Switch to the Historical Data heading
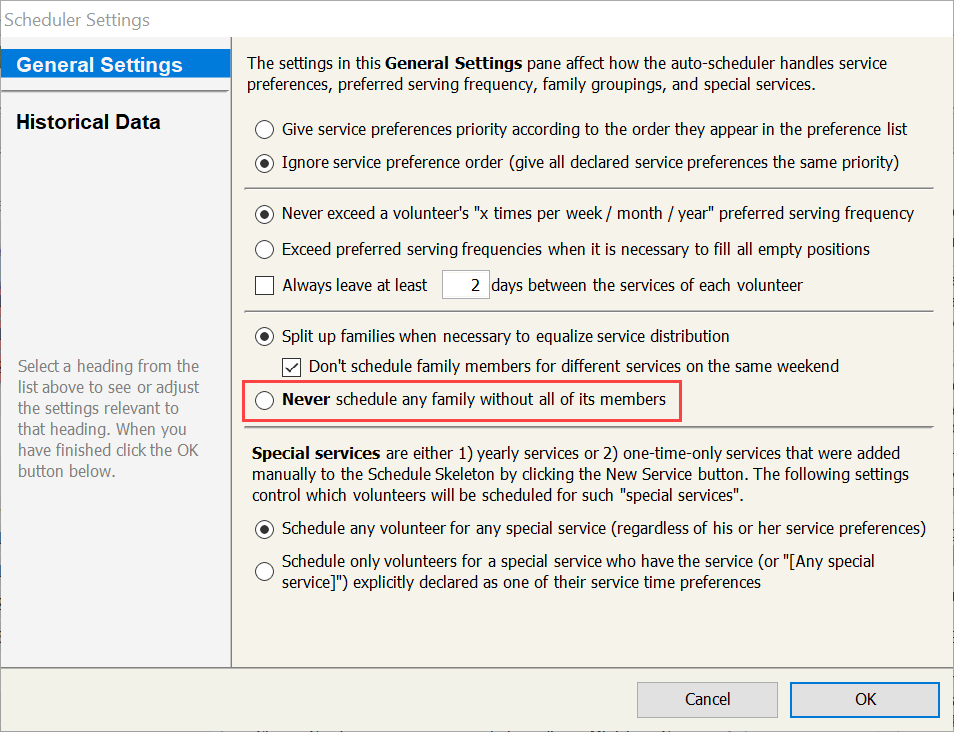954x732 pixels. pos(88,122)
